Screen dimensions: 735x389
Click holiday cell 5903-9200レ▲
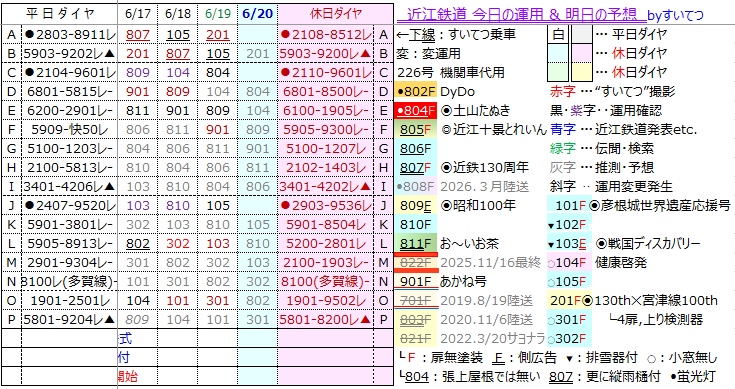[326, 53]
